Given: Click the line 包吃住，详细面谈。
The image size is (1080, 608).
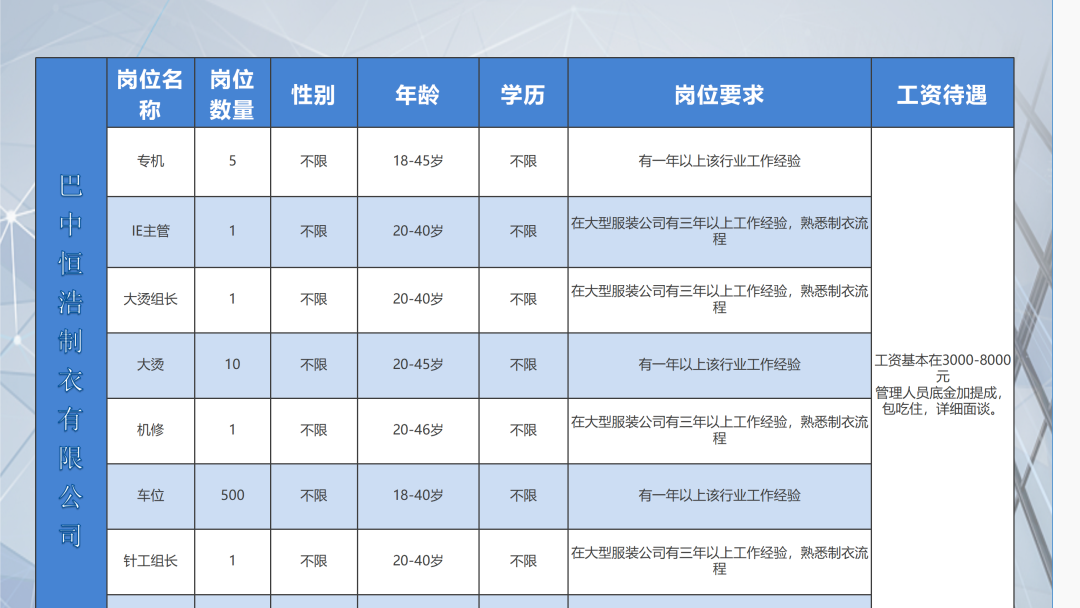Looking at the screenshot, I should tap(941, 409).
